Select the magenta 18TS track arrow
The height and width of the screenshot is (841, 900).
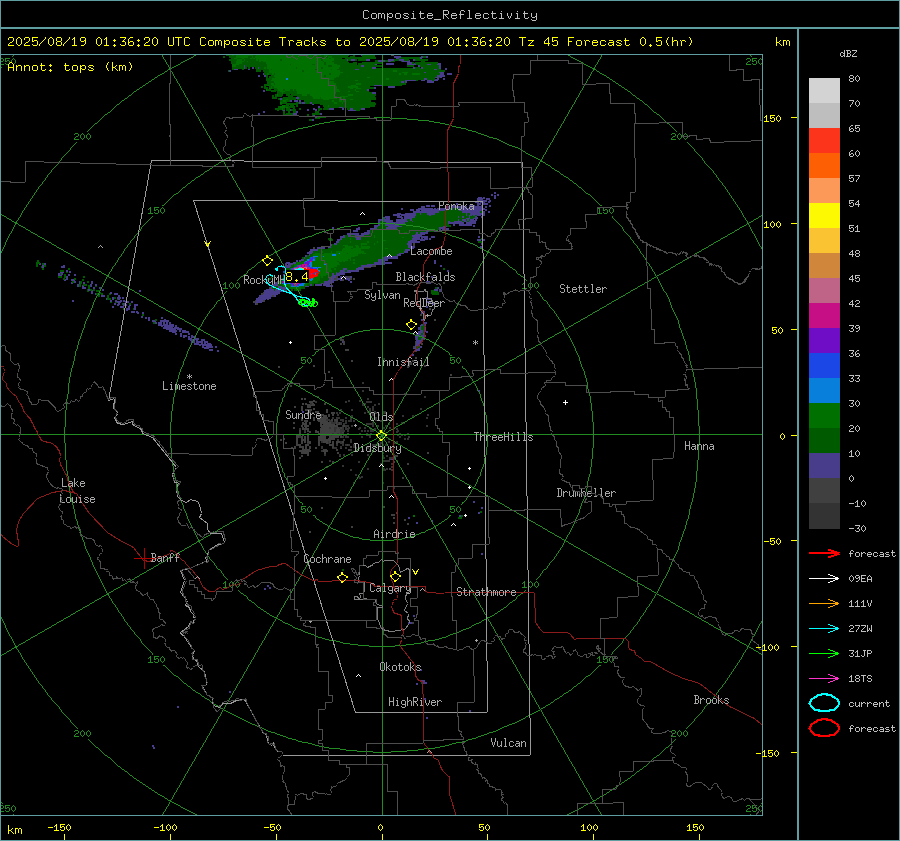coord(824,679)
